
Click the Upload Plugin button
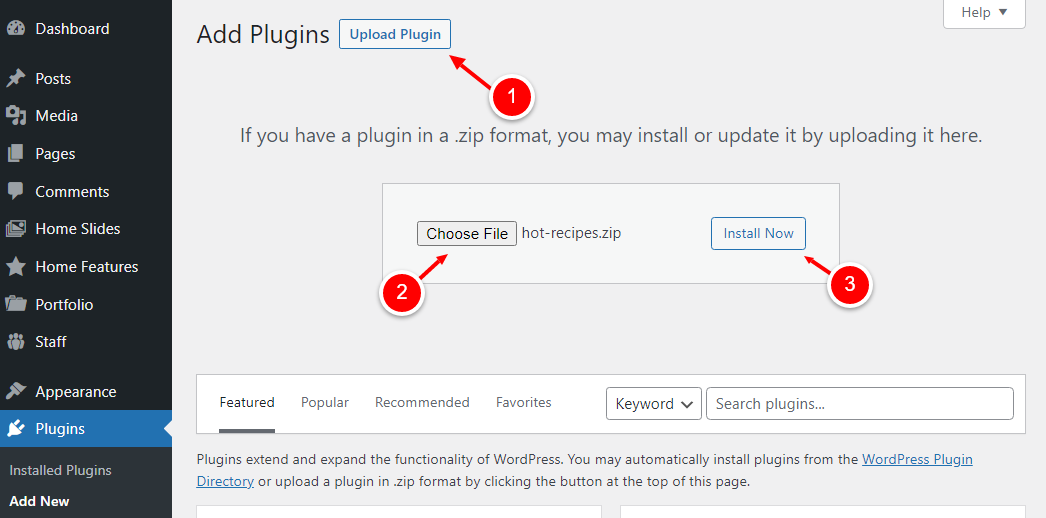click(x=395, y=34)
